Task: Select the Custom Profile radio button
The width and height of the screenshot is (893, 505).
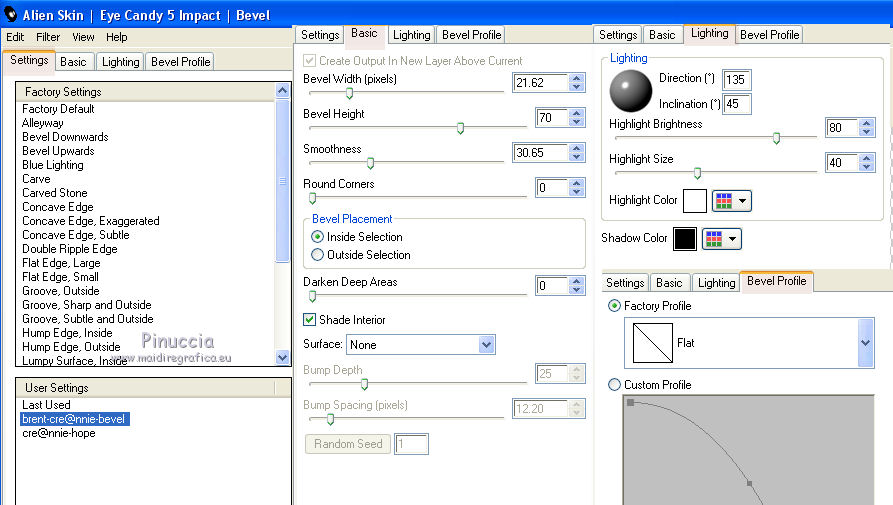Action: click(614, 385)
